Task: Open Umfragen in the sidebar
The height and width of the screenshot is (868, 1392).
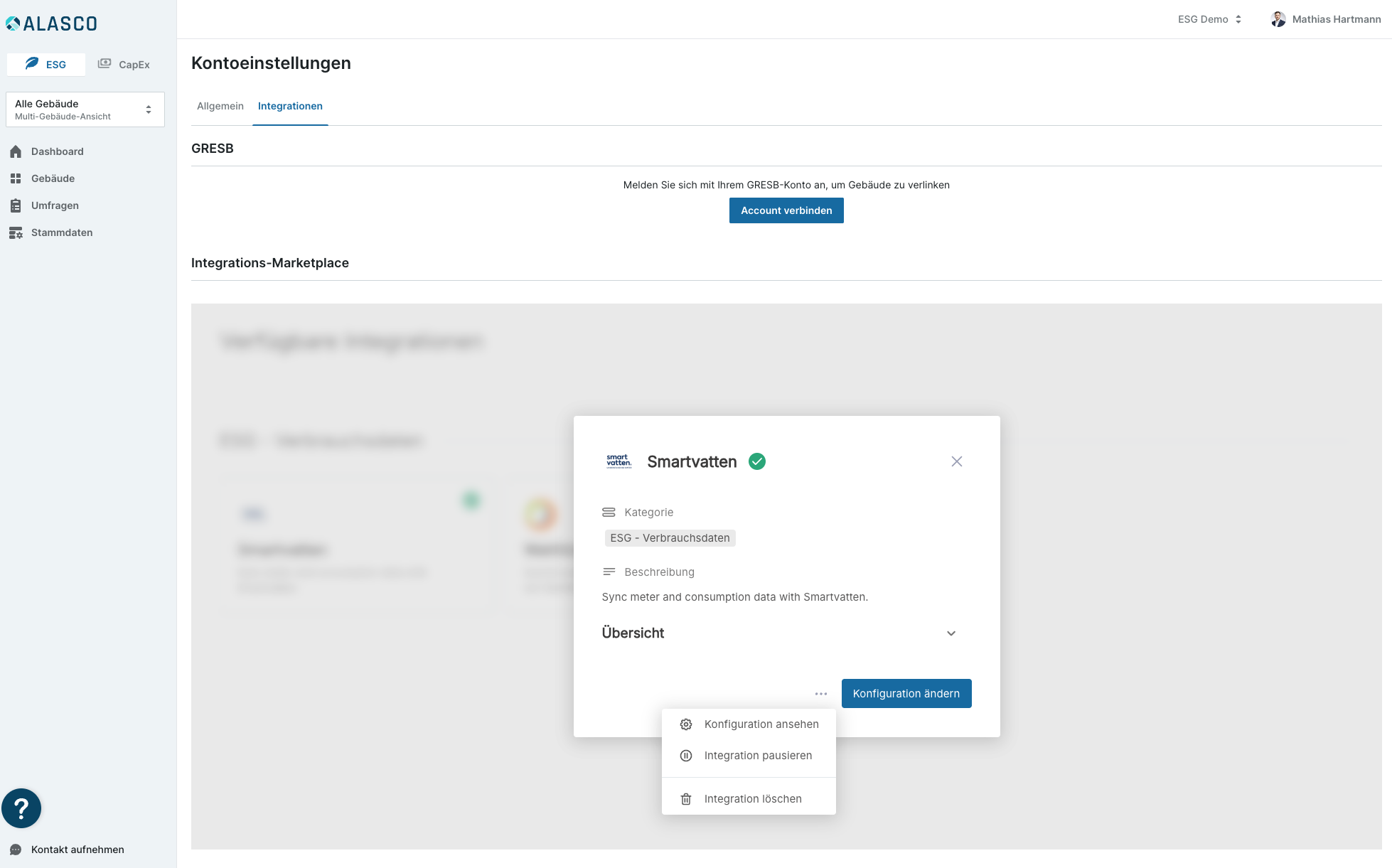Action: coord(55,205)
